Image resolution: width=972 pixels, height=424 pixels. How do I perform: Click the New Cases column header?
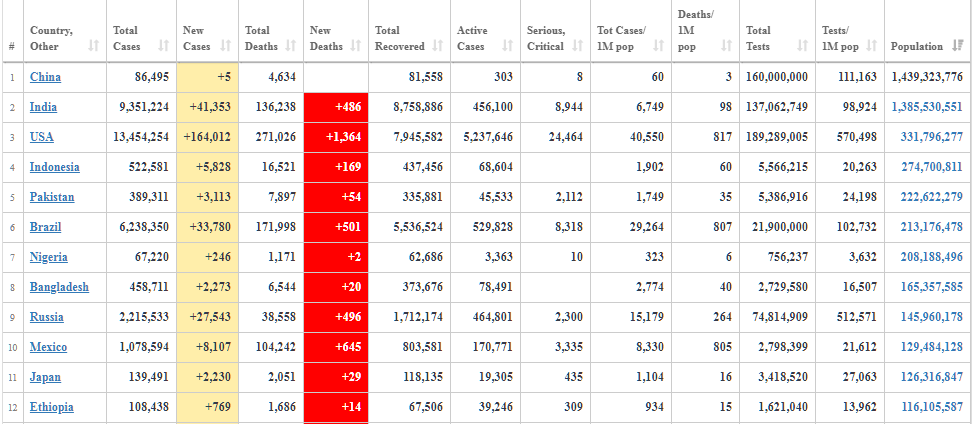[207, 31]
